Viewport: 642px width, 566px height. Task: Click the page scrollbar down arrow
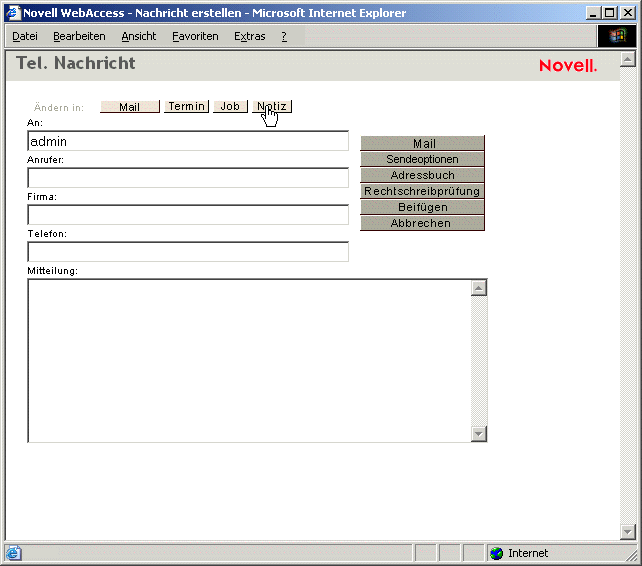[x=628, y=532]
